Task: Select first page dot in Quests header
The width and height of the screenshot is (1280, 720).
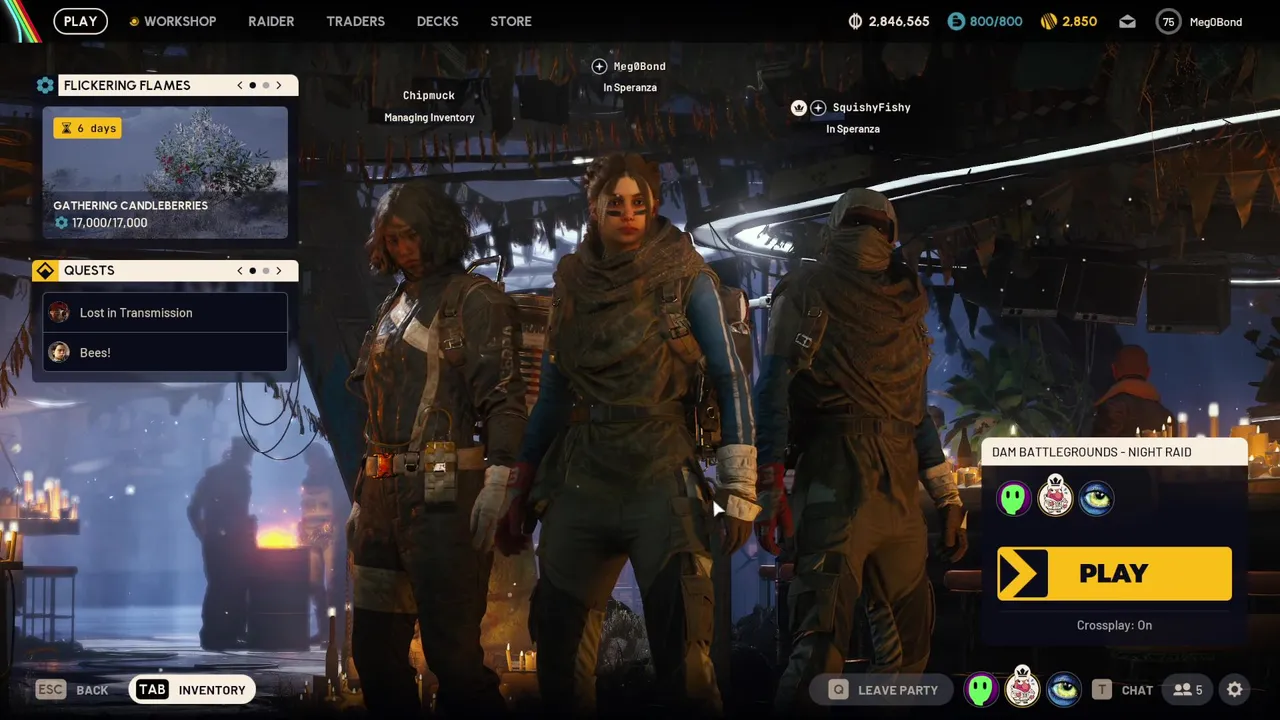Action: 253,270
